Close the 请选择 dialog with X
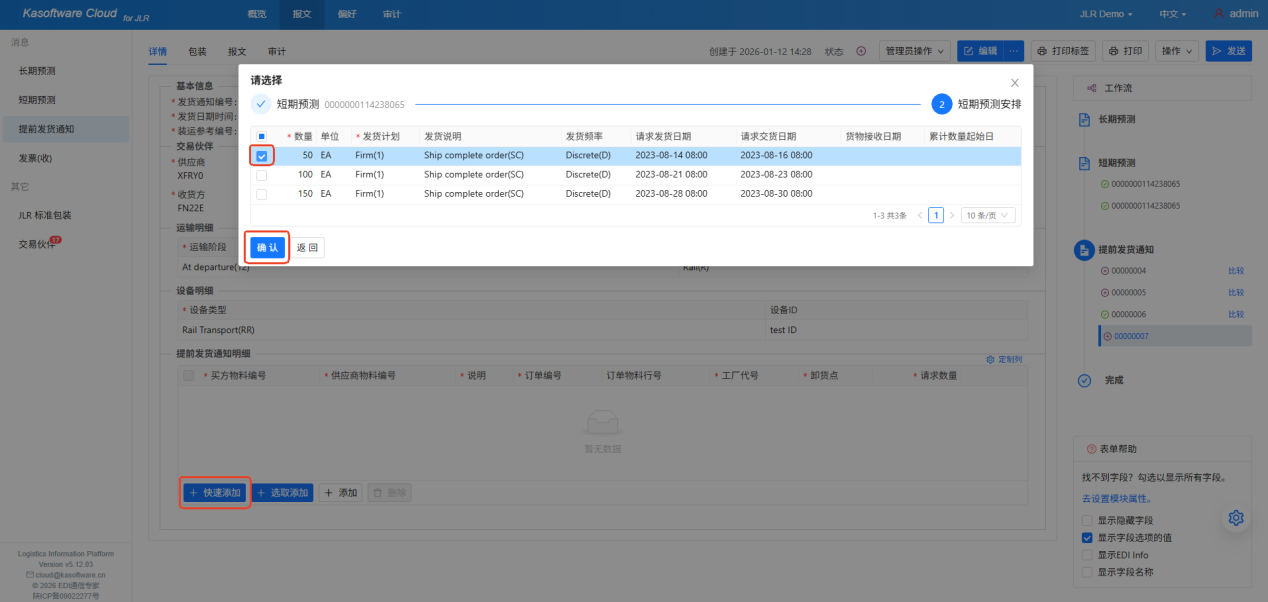The width and height of the screenshot is (1268, 602). (1015, 83)
